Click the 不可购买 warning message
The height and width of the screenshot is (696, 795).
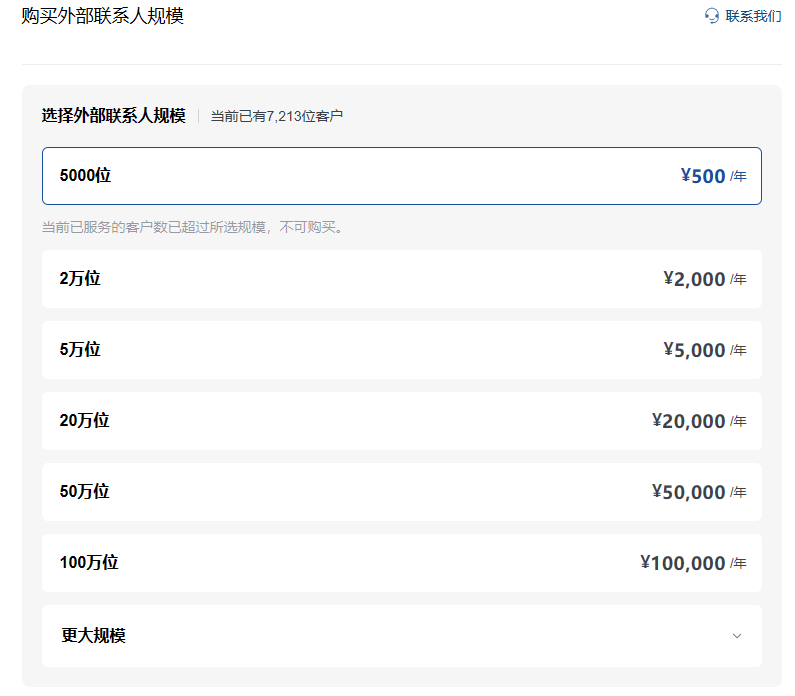[192, 227]
